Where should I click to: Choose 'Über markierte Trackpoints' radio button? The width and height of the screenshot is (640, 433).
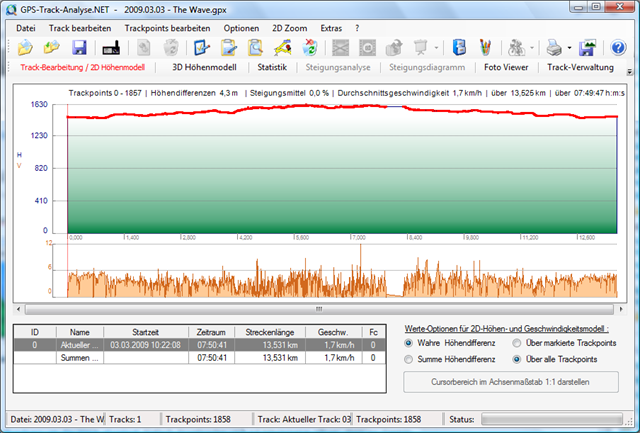click(516, 343)
